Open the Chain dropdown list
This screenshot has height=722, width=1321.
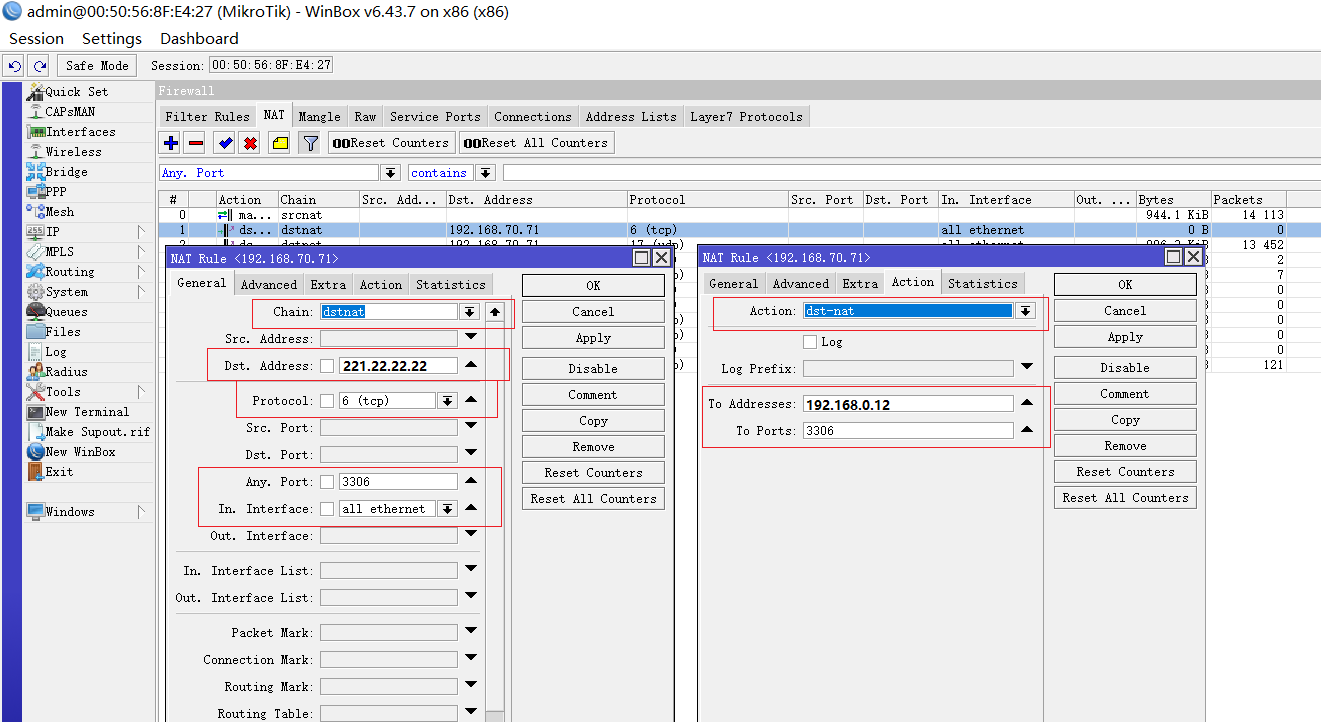(469, 312)
